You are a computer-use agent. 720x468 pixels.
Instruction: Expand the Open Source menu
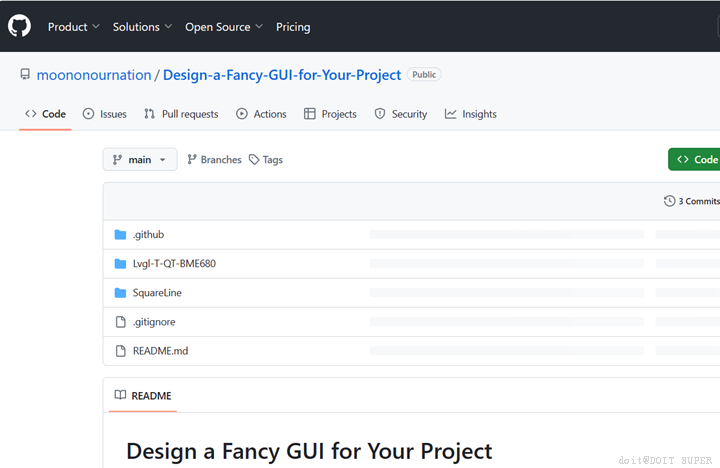pos(224,27)
